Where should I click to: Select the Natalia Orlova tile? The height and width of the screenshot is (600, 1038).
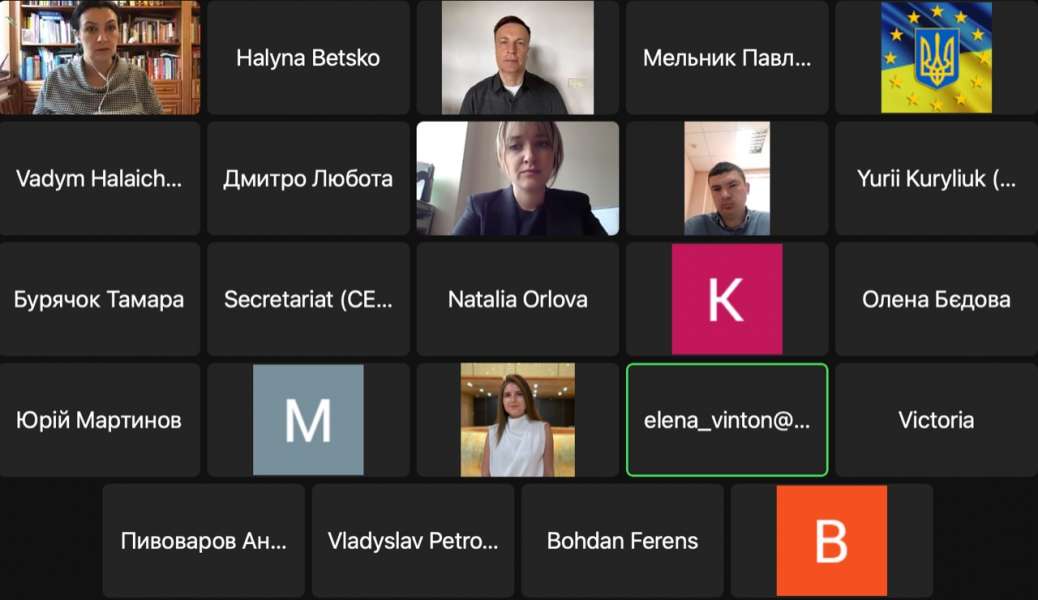point(518,299)
